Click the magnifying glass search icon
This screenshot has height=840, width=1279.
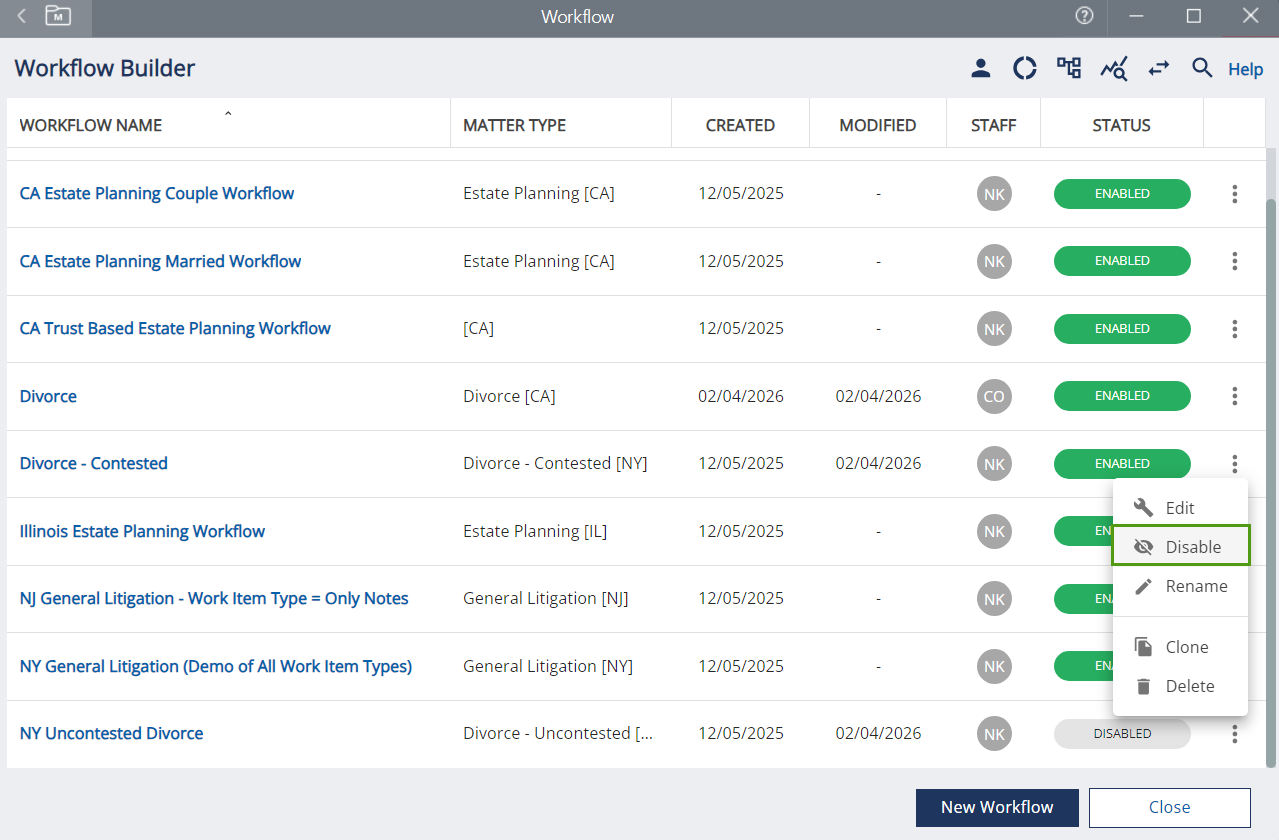(x=1202, y=69)
